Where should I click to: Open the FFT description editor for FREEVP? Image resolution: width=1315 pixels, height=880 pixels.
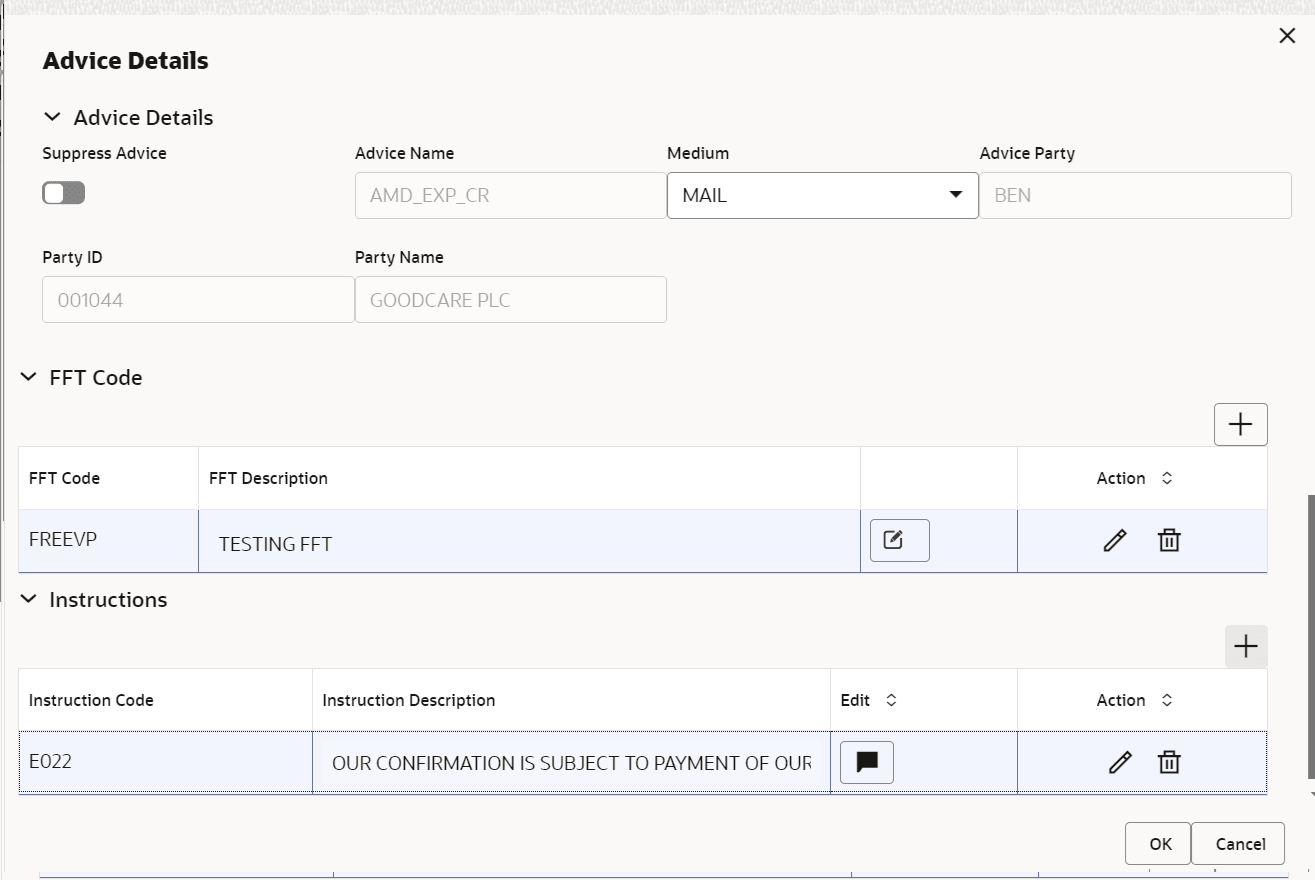[898, 539]
